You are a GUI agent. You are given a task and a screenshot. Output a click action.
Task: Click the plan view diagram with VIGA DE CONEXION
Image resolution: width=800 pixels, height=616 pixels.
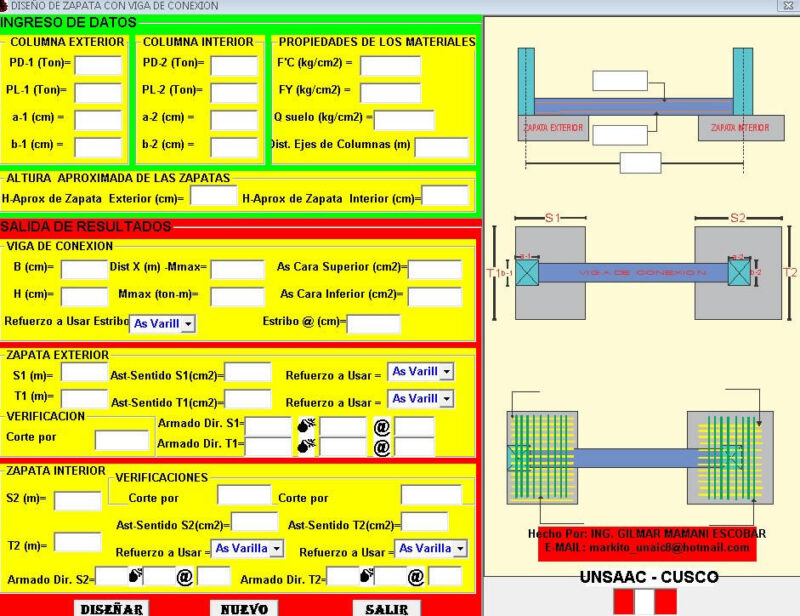[642, 269]
